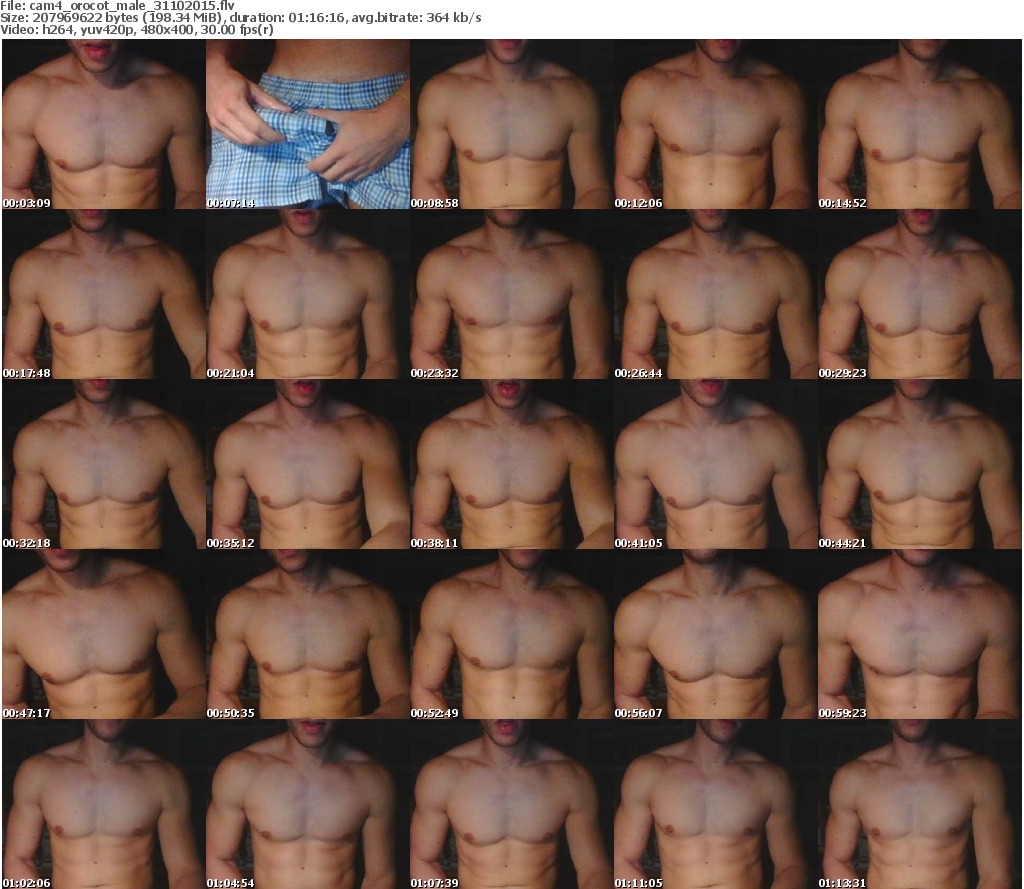The width and height of the screenshot is (1024, 889).
Task: Select the thumbnail stamped 00:38:11
Action: pyautogui.click(x=512, y=464)
